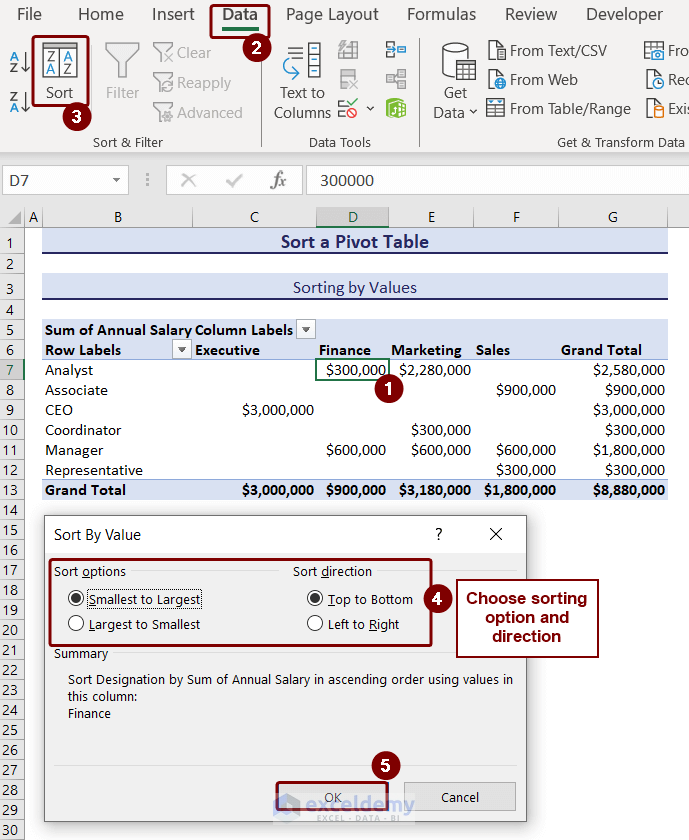Click Sort a Pivot Table title cell
689x840 pixels.
coord(355,241)
